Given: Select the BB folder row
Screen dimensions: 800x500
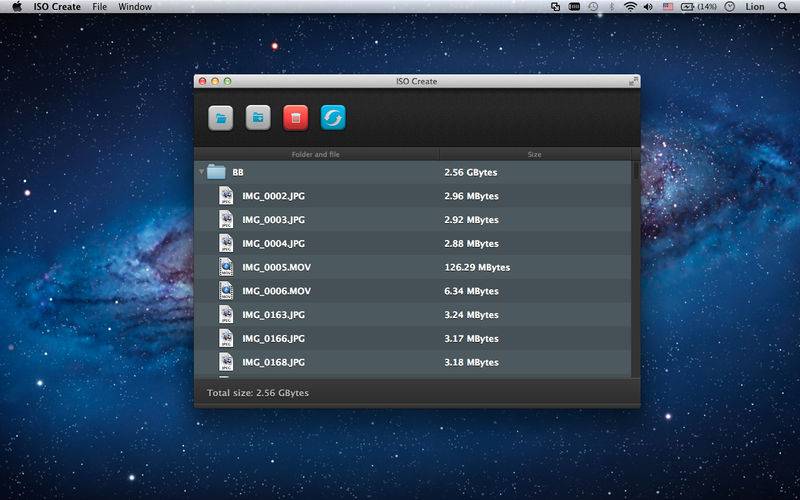Looking at the screenshot, I should point(414,172).
